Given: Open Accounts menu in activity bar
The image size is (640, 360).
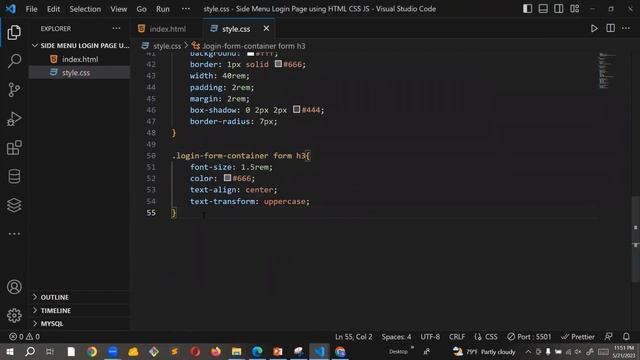Looking at the screenshot, I should click(x=14, y=287).
